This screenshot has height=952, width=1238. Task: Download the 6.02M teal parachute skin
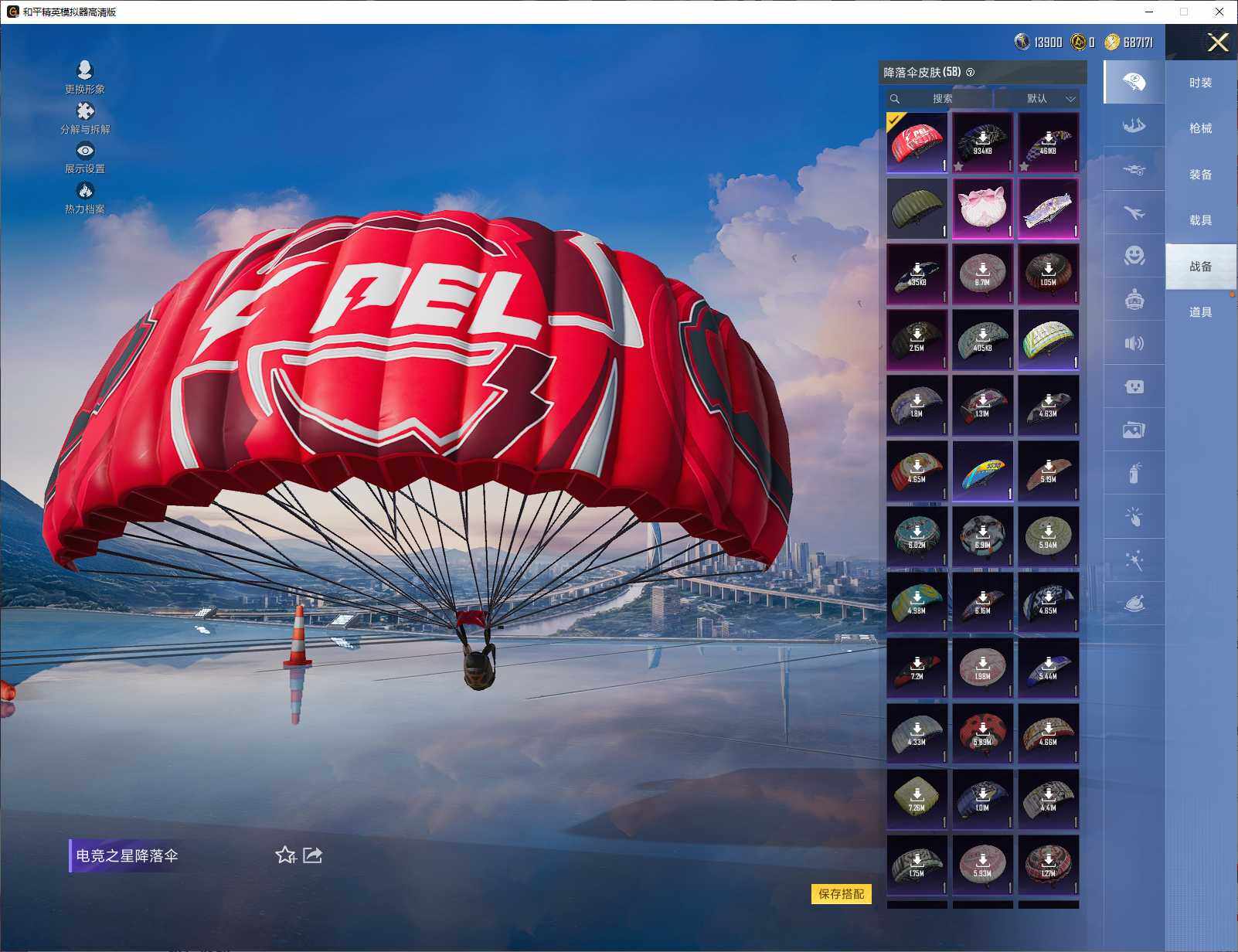[917, 537]
